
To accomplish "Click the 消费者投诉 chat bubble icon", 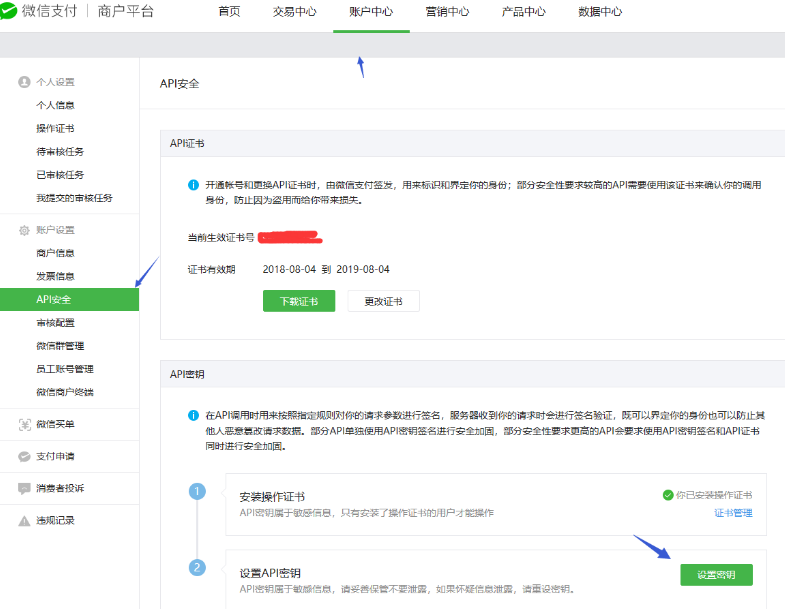I will [x=24, y=488].
